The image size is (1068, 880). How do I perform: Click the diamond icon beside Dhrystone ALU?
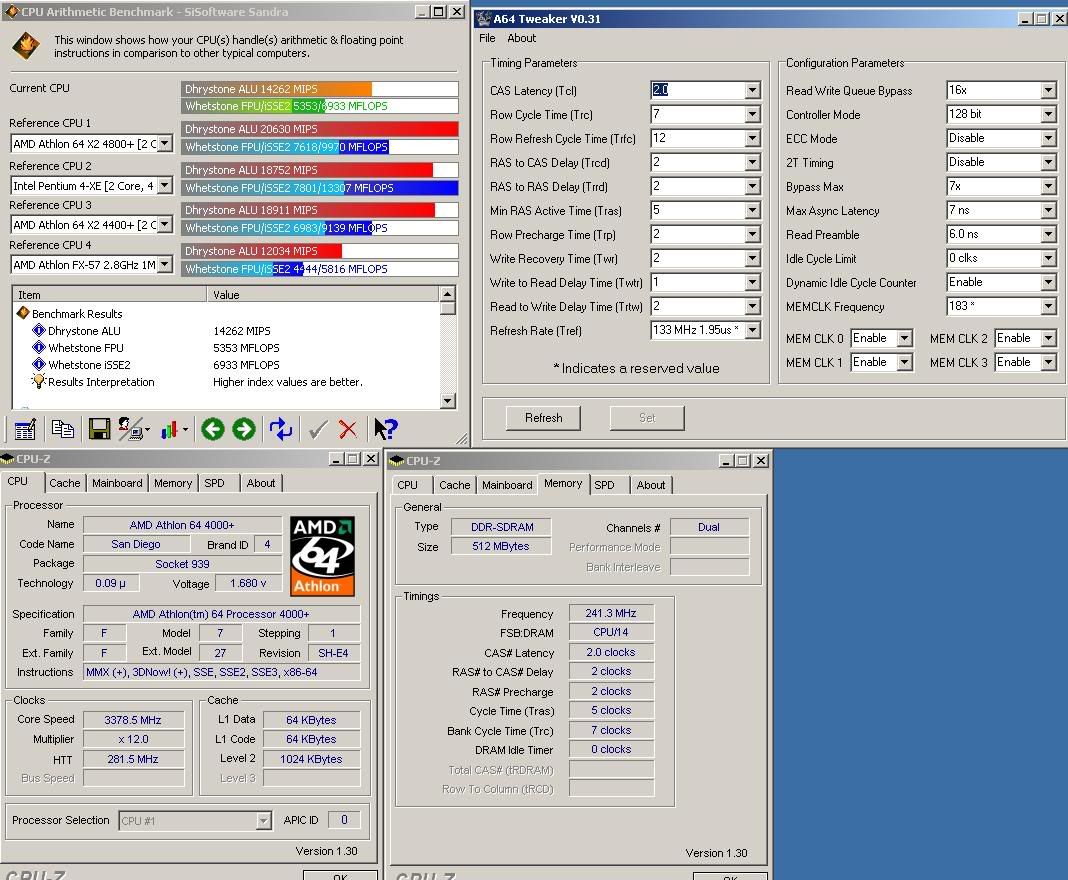point(39,330)
